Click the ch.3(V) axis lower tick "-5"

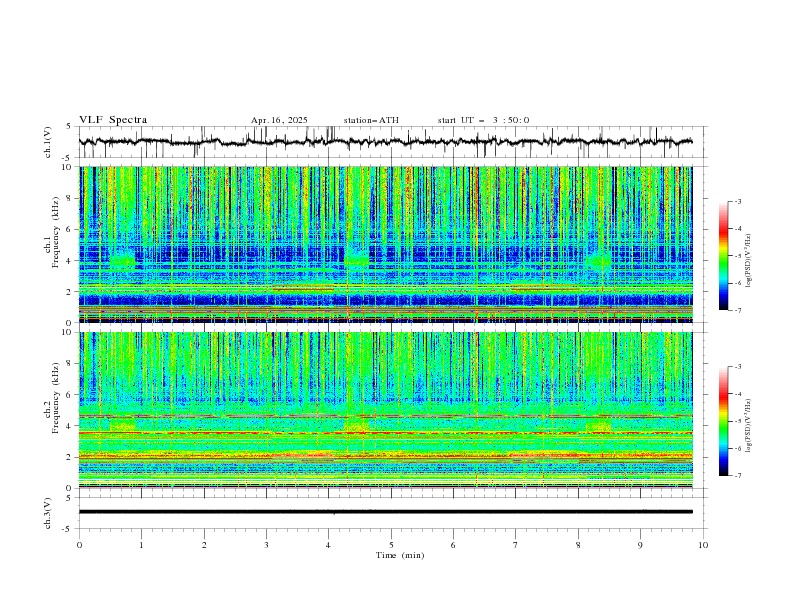coord(68,529)
